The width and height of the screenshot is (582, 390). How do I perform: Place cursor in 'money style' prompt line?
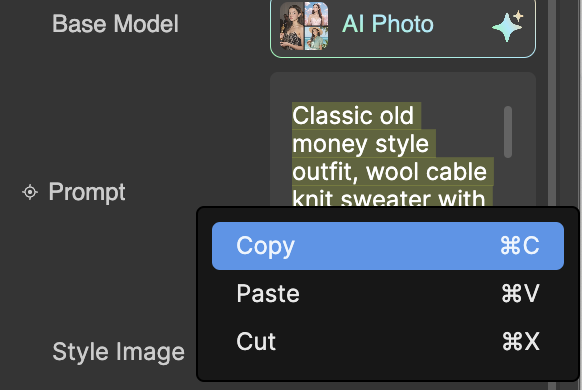[x=360, y=144]
